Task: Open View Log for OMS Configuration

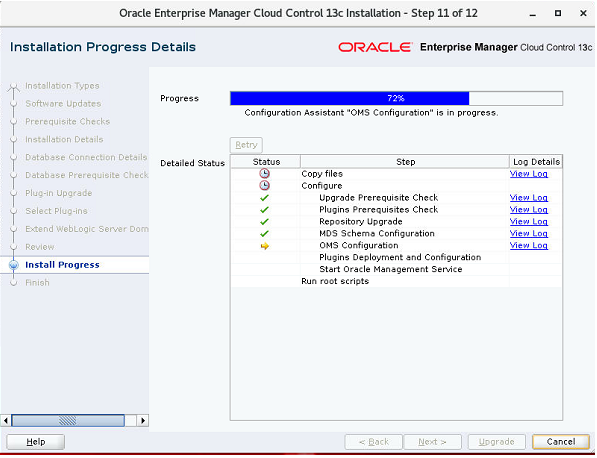Action: [x=528, y=245]
